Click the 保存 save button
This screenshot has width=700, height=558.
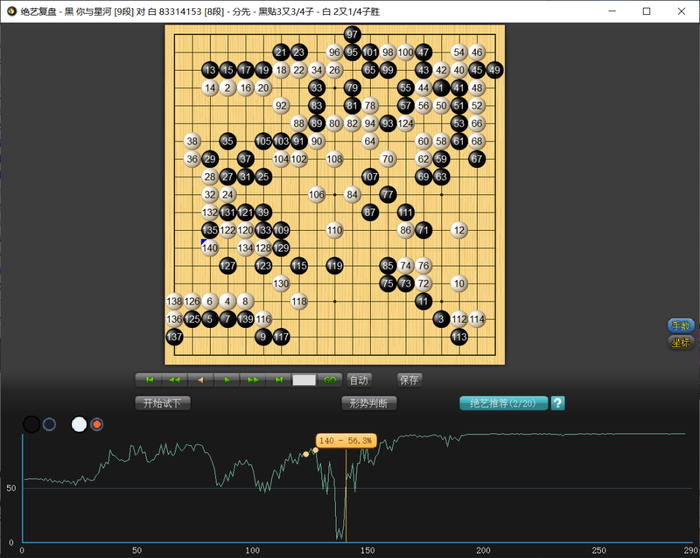[409, 380]
